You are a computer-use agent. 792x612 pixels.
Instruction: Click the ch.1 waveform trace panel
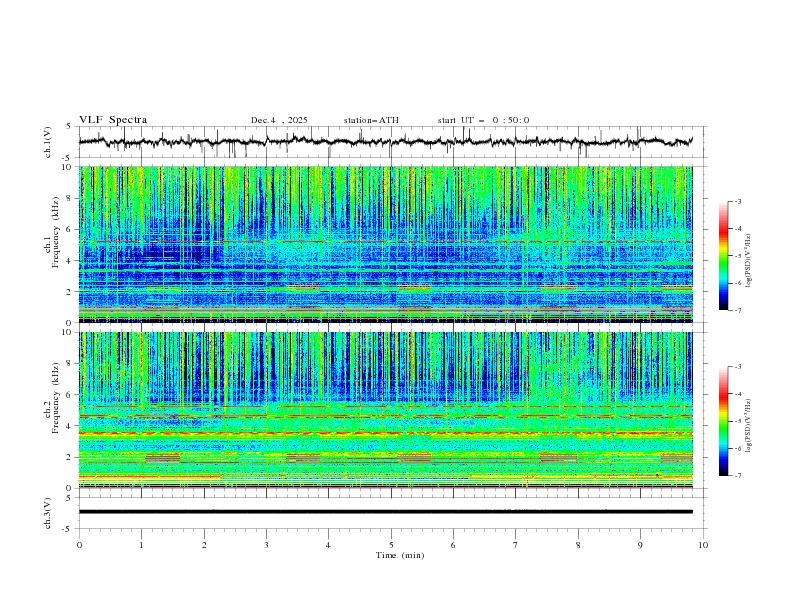pyautogui.click(x=393, y=142)
